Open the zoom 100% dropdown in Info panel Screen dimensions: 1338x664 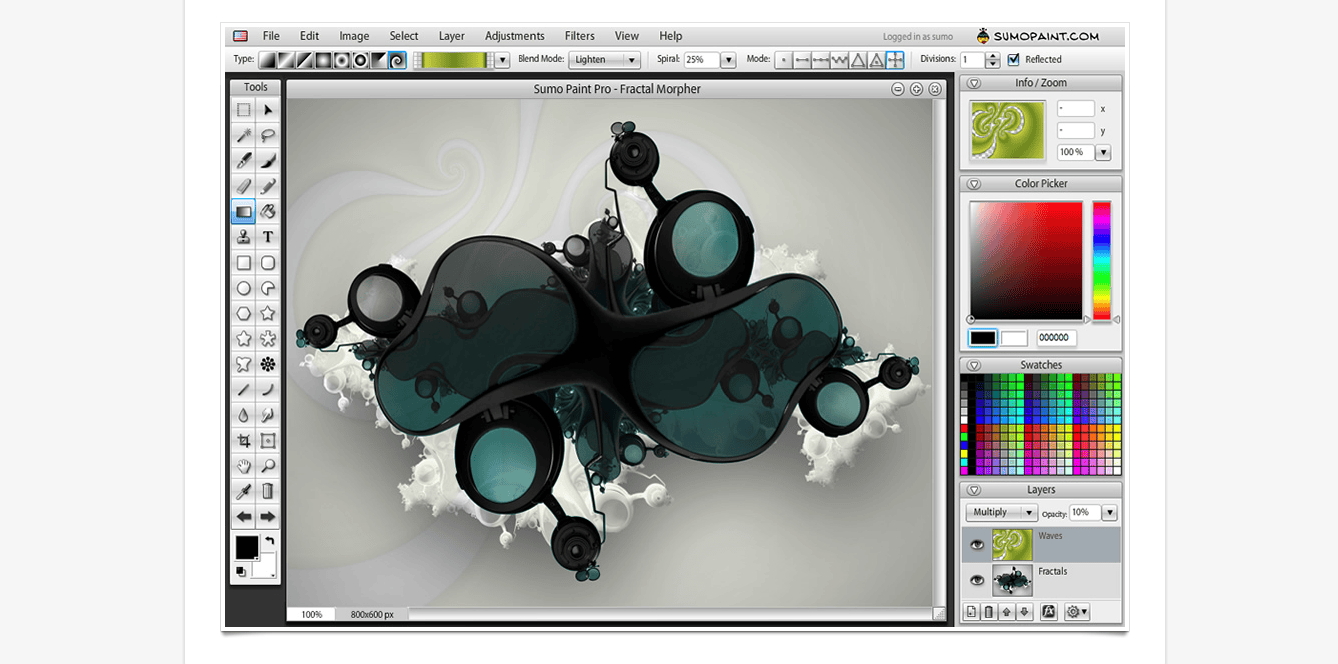point(1103,153)
